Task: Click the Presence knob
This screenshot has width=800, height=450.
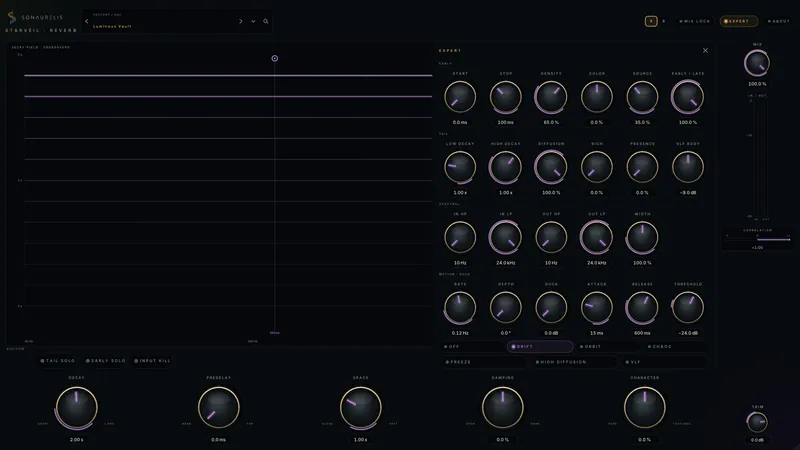Action: click(x=642, y=167)
